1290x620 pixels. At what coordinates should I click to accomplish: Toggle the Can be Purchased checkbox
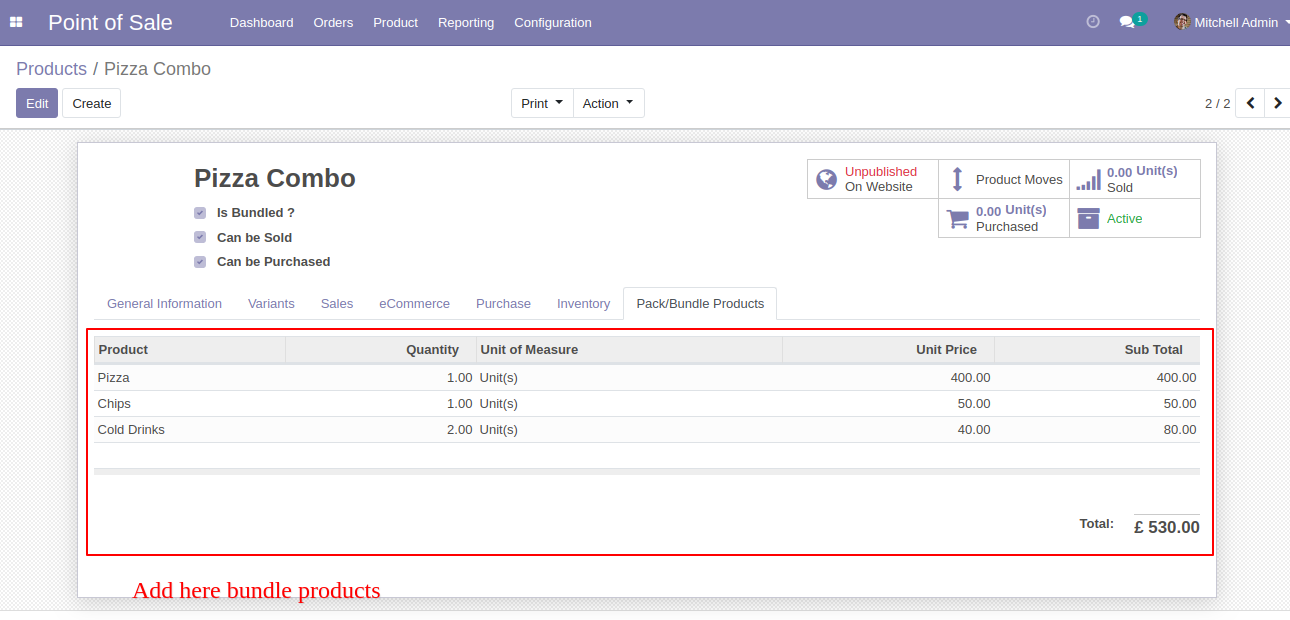coord(200,262)
